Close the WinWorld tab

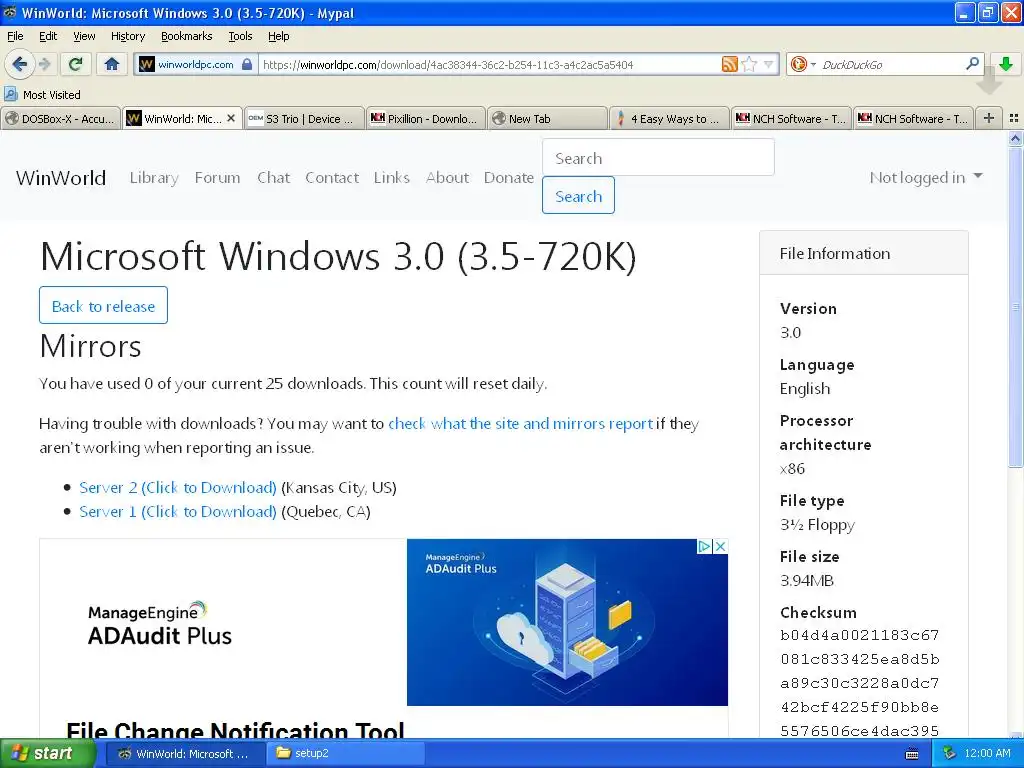pyautogui.click(x=231, y=118)
